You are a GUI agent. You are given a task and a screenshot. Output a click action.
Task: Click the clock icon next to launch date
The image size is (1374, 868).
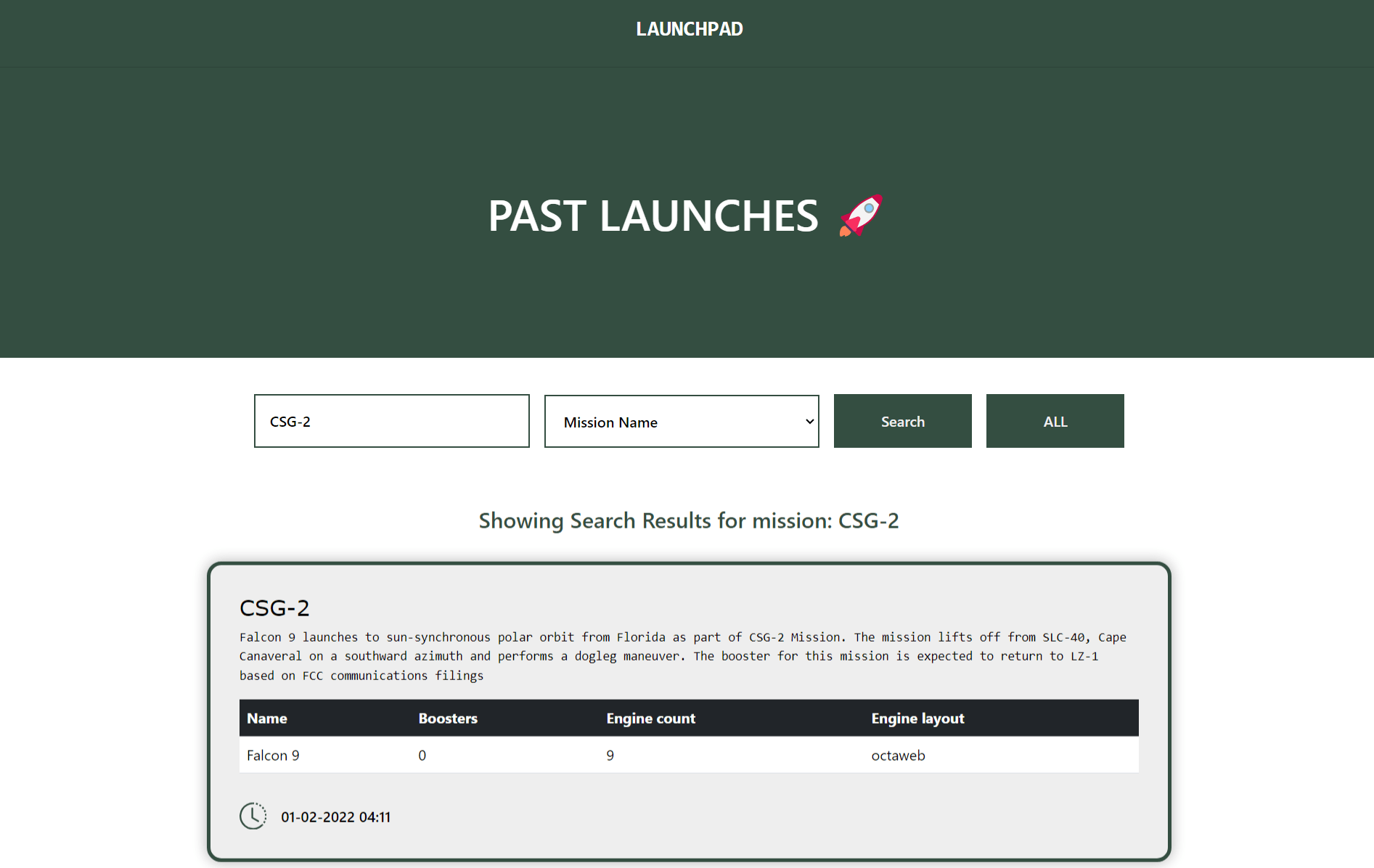click(x=253, y=816)
